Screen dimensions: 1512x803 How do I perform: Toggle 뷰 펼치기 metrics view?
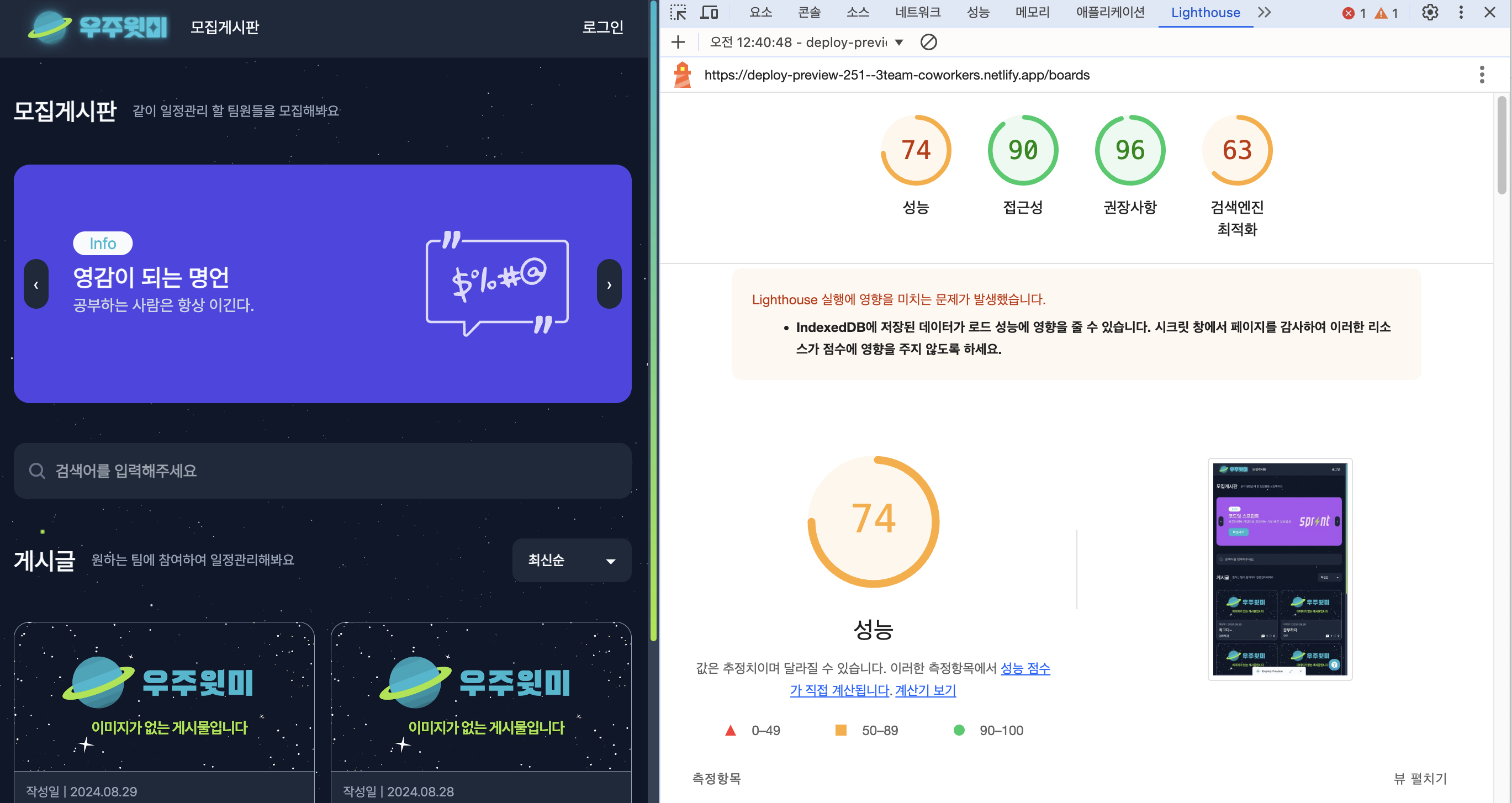(x=1420, y=778)
